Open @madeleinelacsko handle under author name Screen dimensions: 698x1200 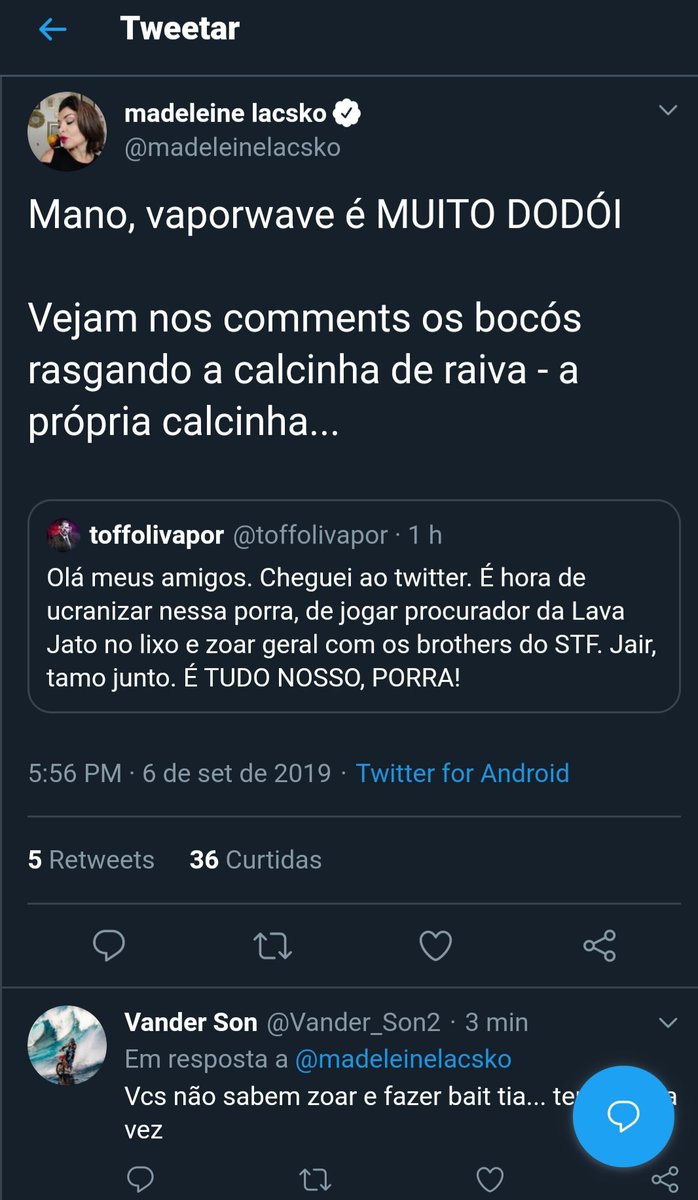tap(232, 148)
